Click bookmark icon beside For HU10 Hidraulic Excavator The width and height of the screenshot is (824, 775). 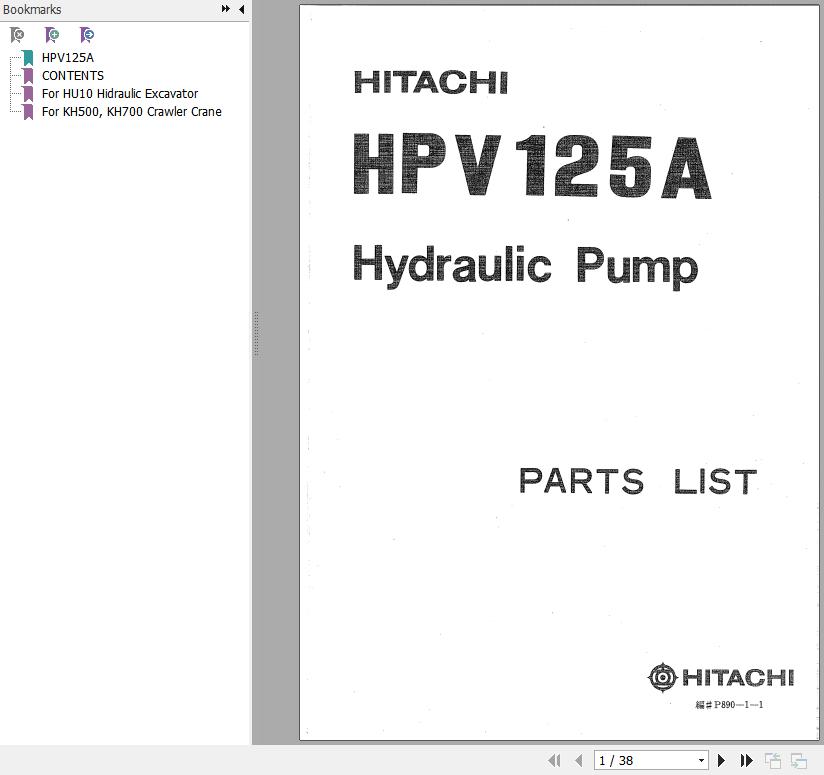point(28,94)
